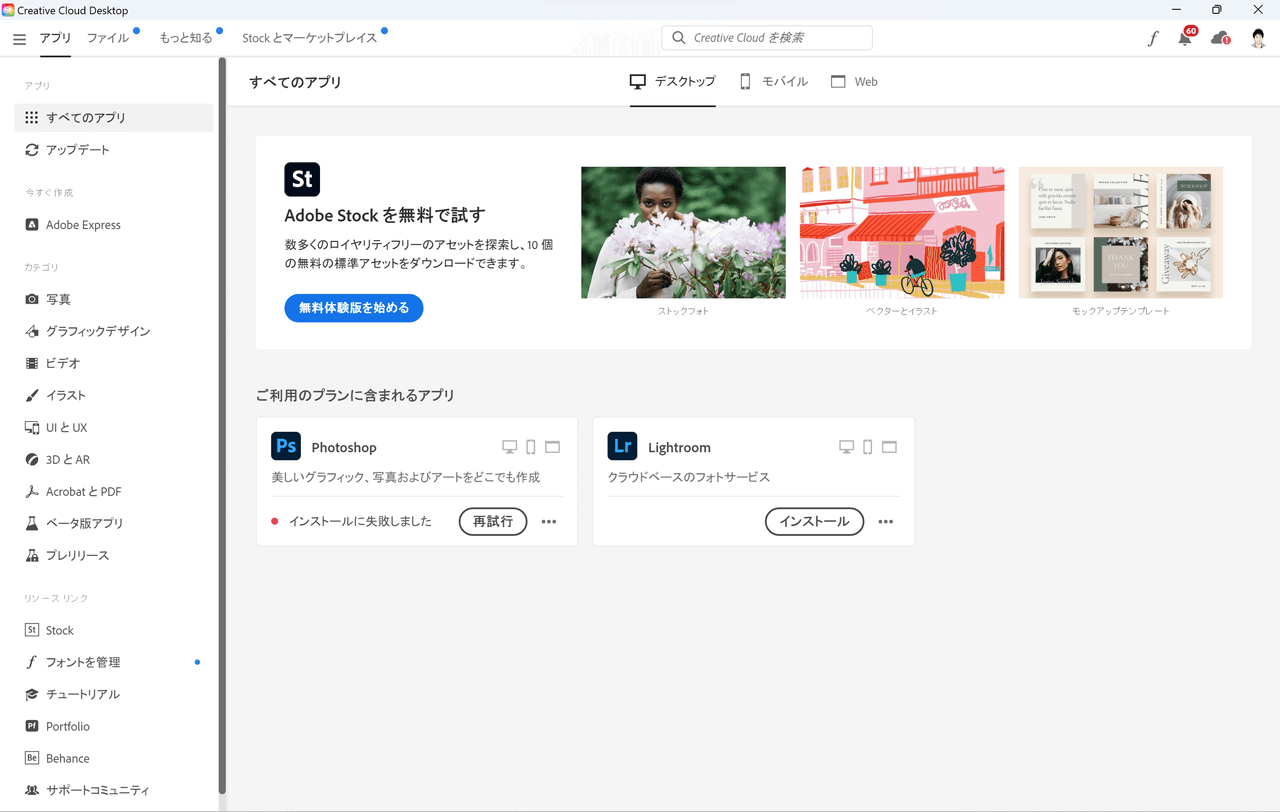The width and height of the screenshot is (1280, 812).
Task: Click the Adobe Stock St icon
Action: coord(302,180)
